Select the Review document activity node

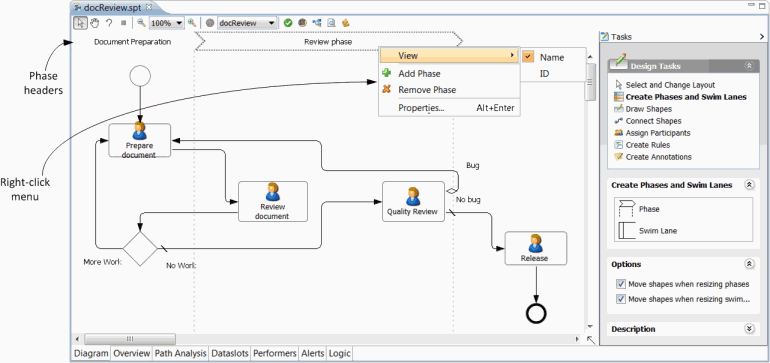(x=273, y=201)
